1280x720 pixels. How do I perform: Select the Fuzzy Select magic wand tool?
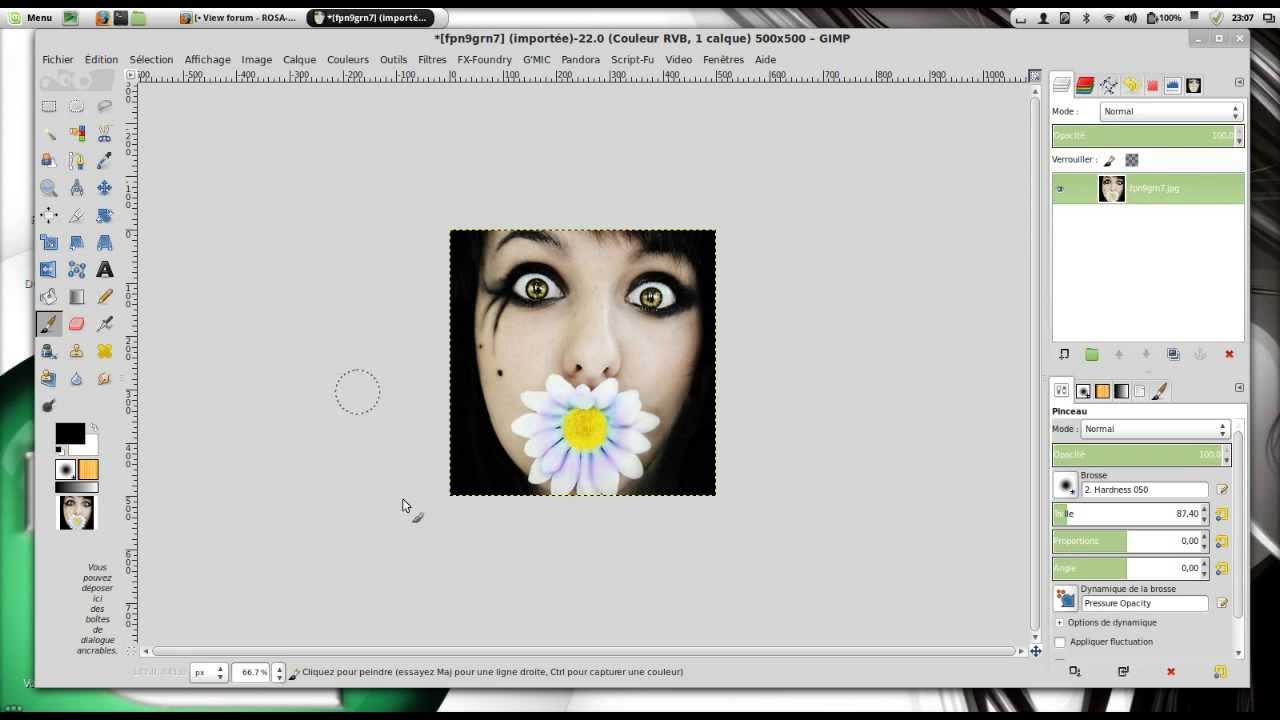tap(48, 133)
